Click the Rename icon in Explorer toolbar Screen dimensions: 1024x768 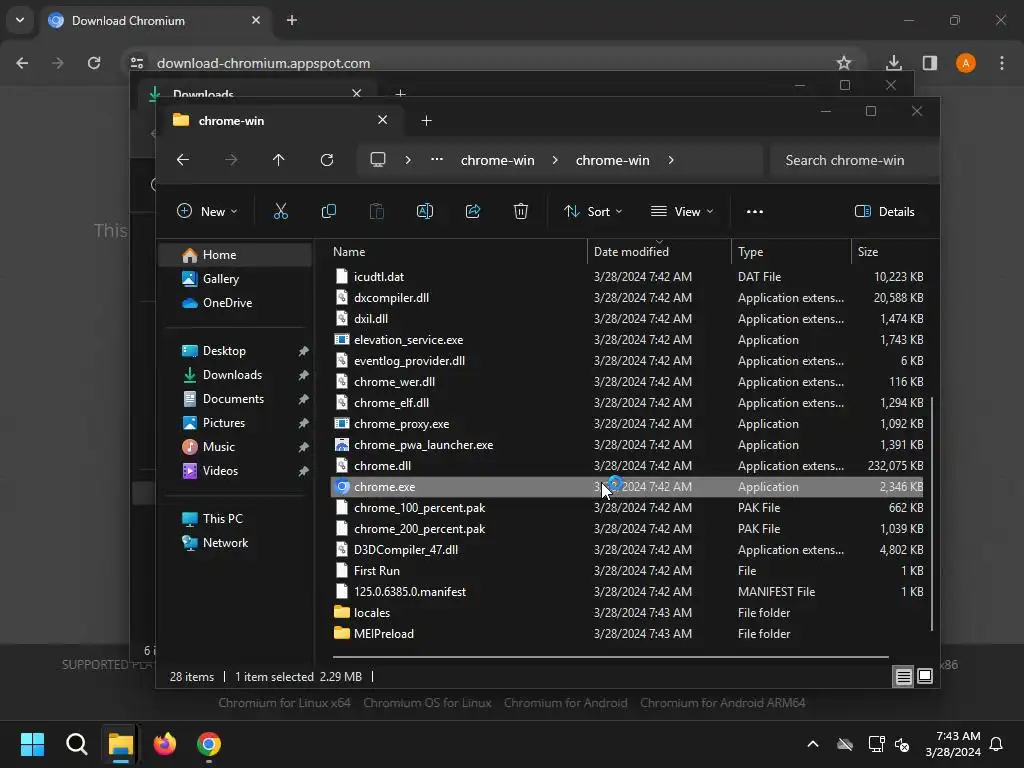[x=424, y=212]
